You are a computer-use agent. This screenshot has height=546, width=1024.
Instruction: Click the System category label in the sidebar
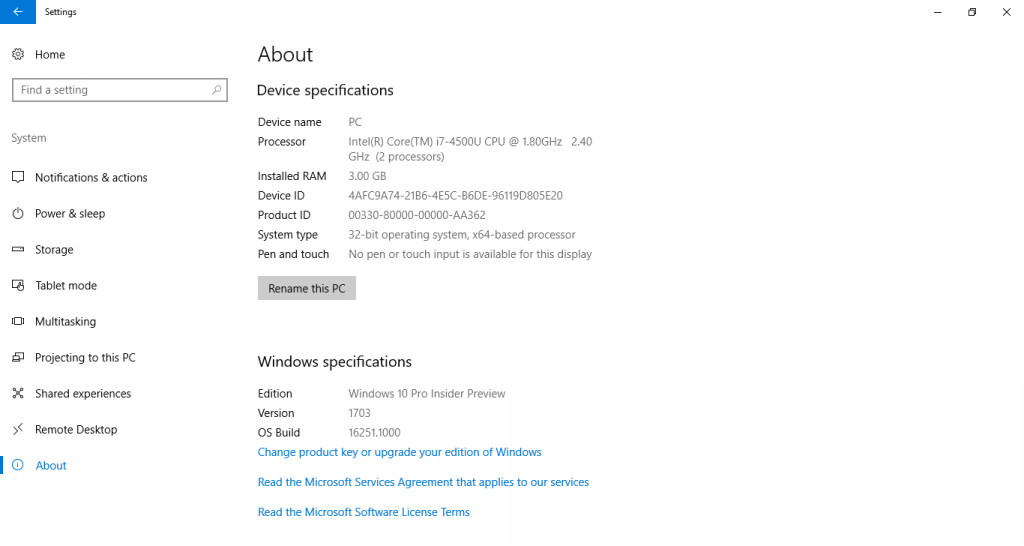[x=29, y=138]
